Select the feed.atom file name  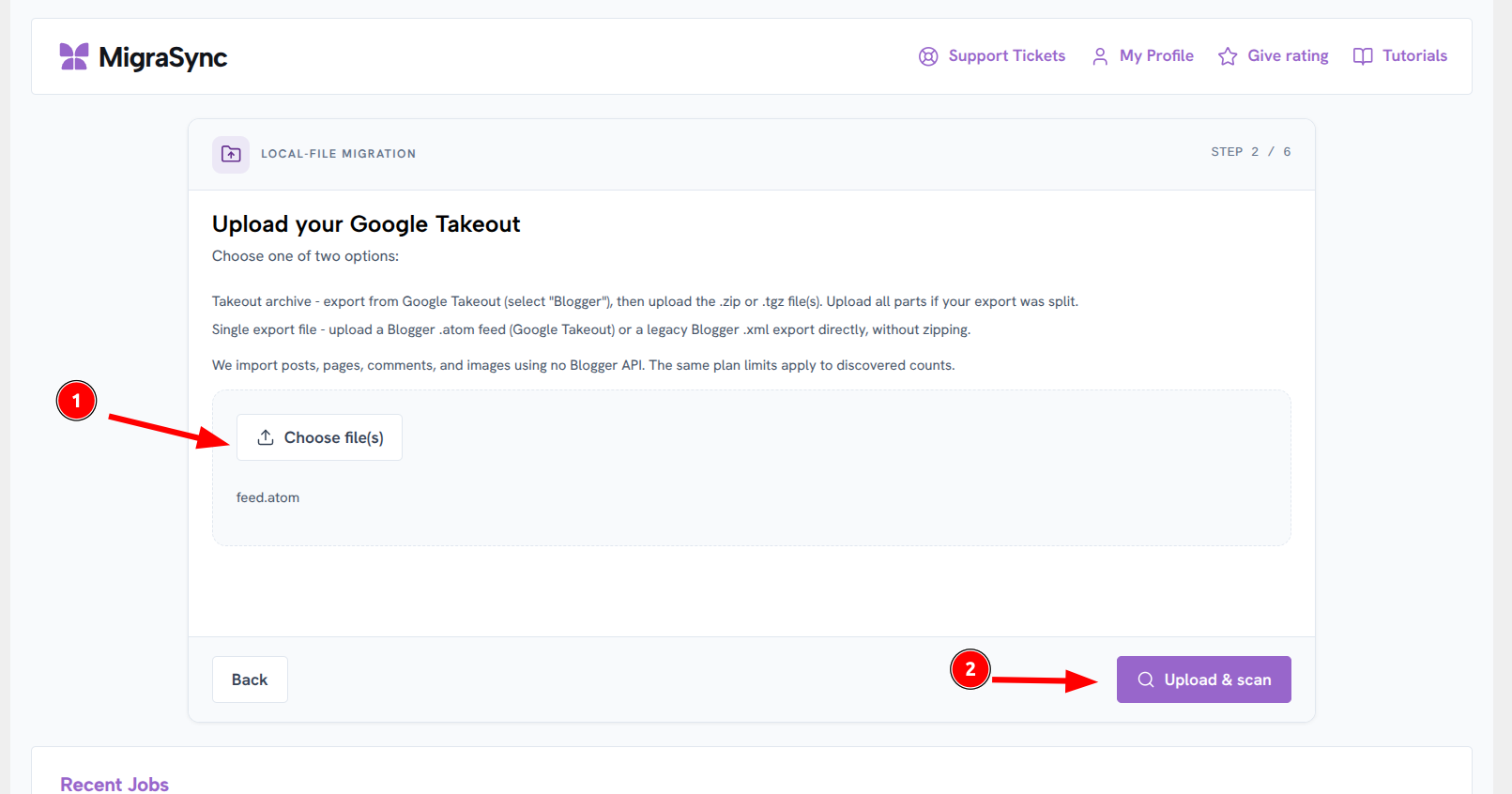point(267,497)
